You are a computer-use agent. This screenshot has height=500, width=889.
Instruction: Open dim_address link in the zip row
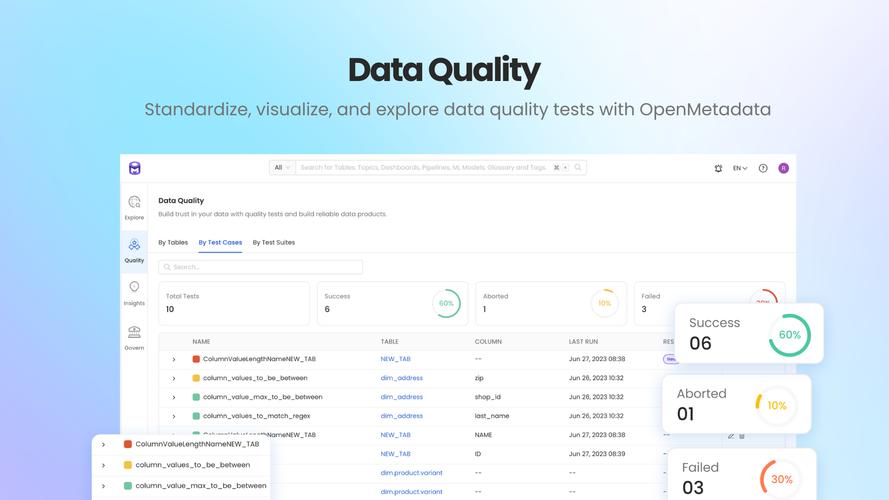pos(401,378)
